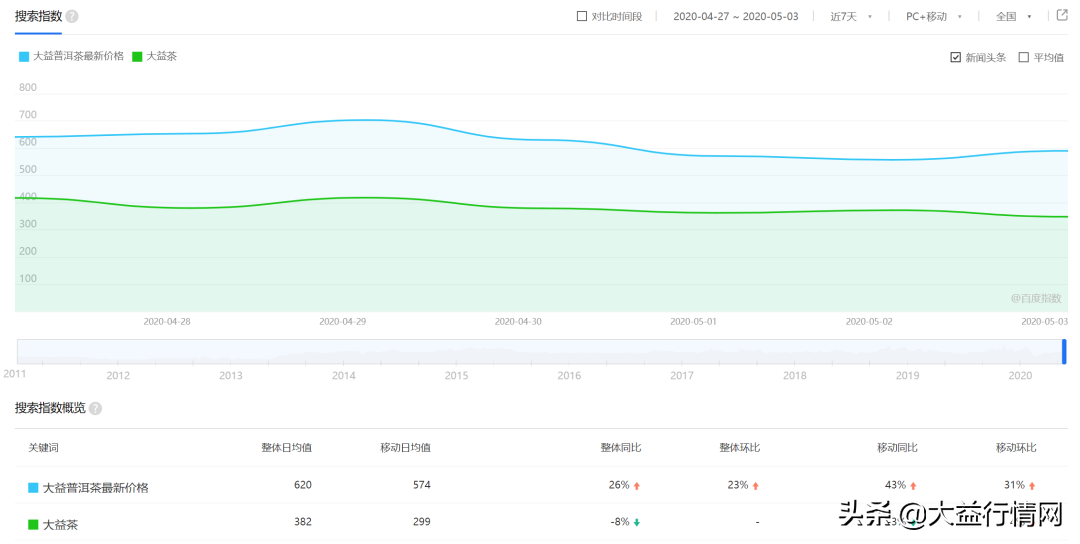1080x544 pixels.
Task: Click the 整体环比 column header
Action: (740, 448)
